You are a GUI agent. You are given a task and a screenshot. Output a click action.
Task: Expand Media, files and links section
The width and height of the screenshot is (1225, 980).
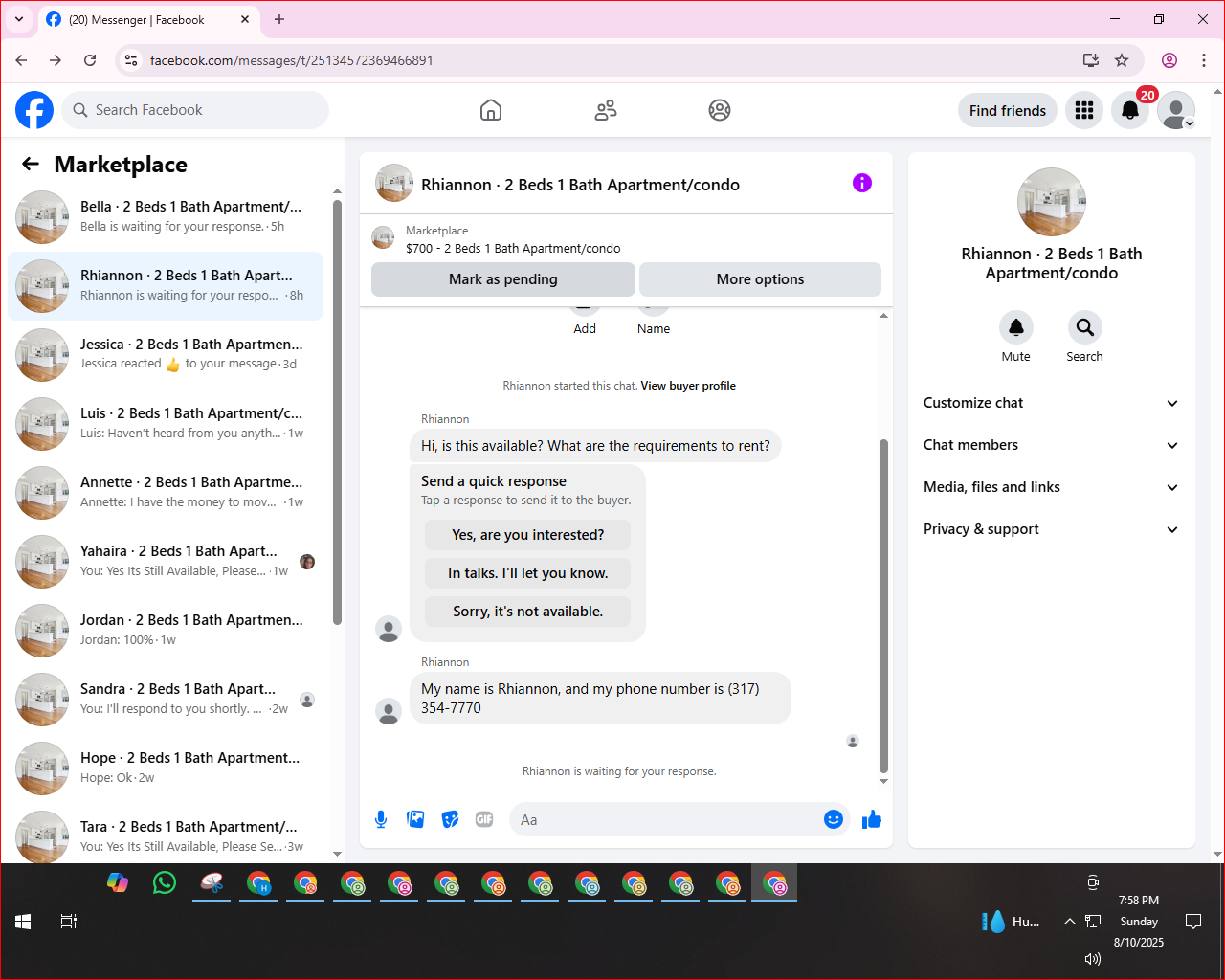tap(1051, 487)
